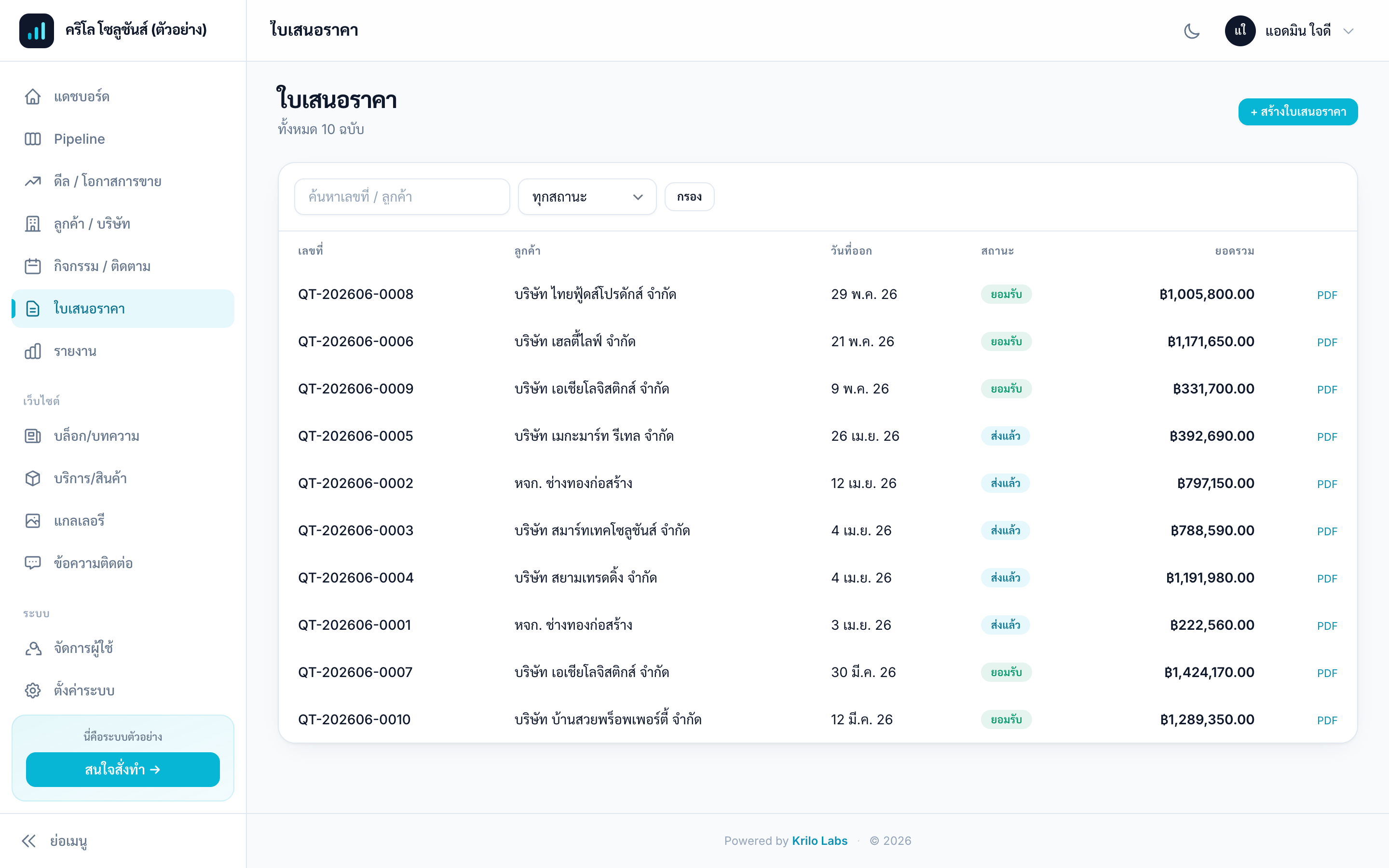
Task: Open the Pipeline menu item
Action: click(x=123, y=139)
